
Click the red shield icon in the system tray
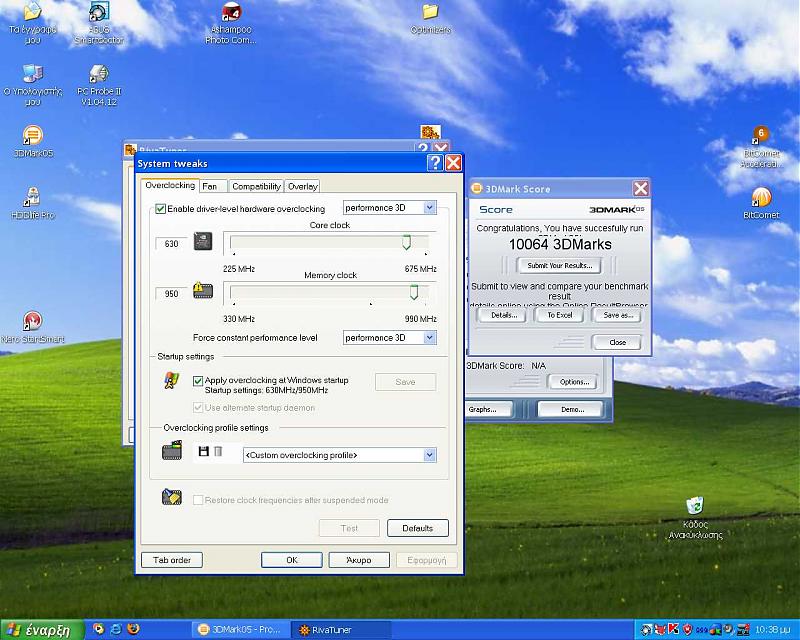687,629
